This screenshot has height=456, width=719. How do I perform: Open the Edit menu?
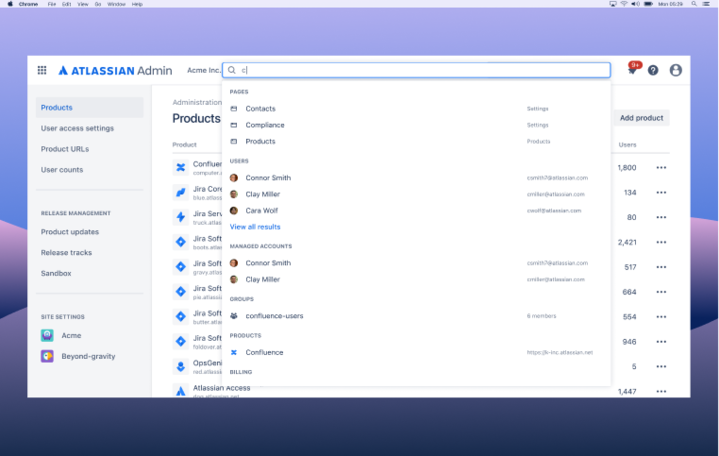tap(66, 4)
